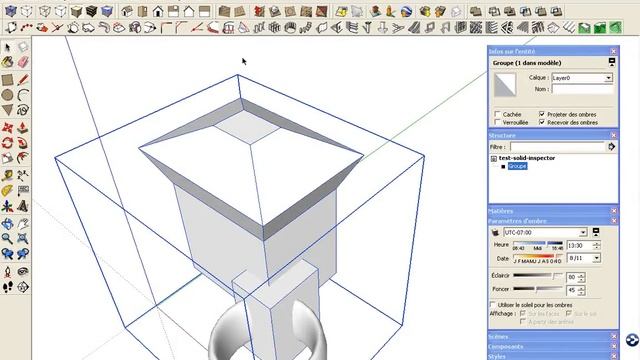Switch to Front house view

point(158,11)
